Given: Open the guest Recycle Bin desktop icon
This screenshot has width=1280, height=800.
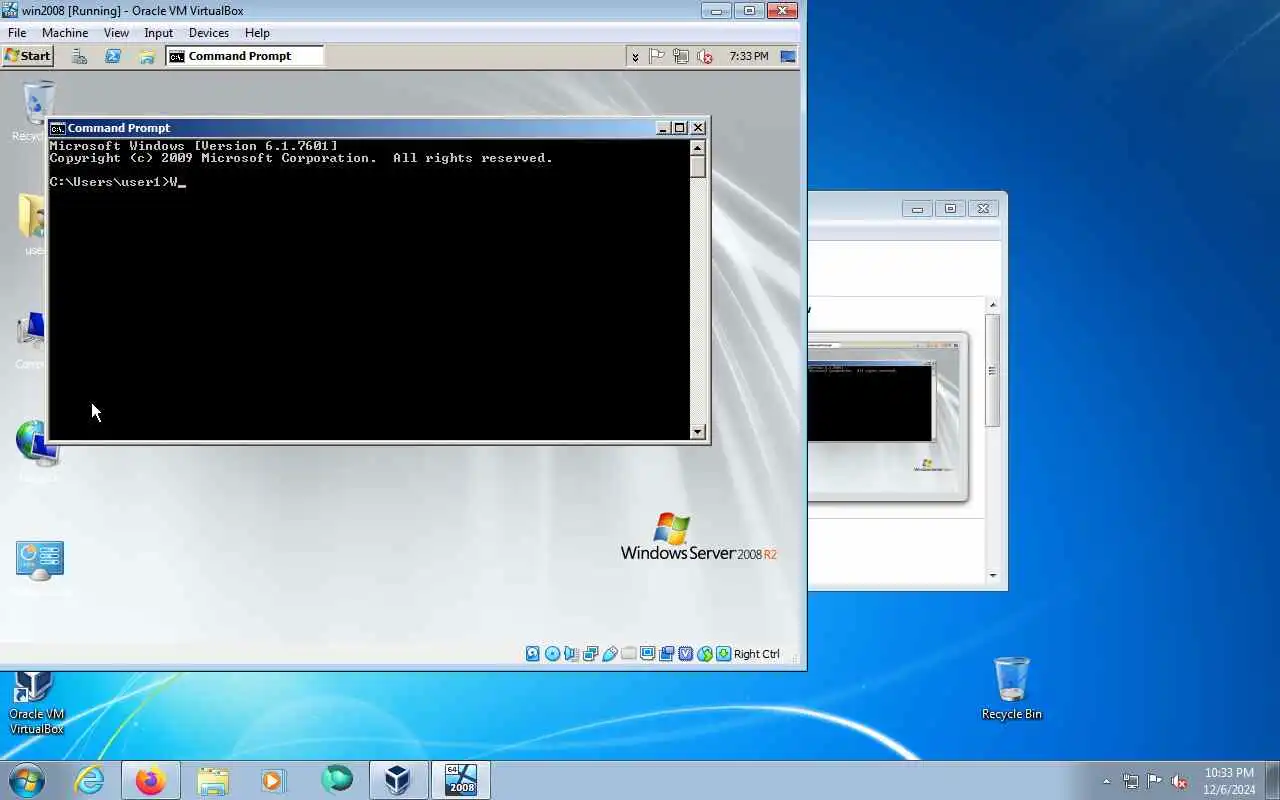Looking at the screenshot, I should (39, 103).
